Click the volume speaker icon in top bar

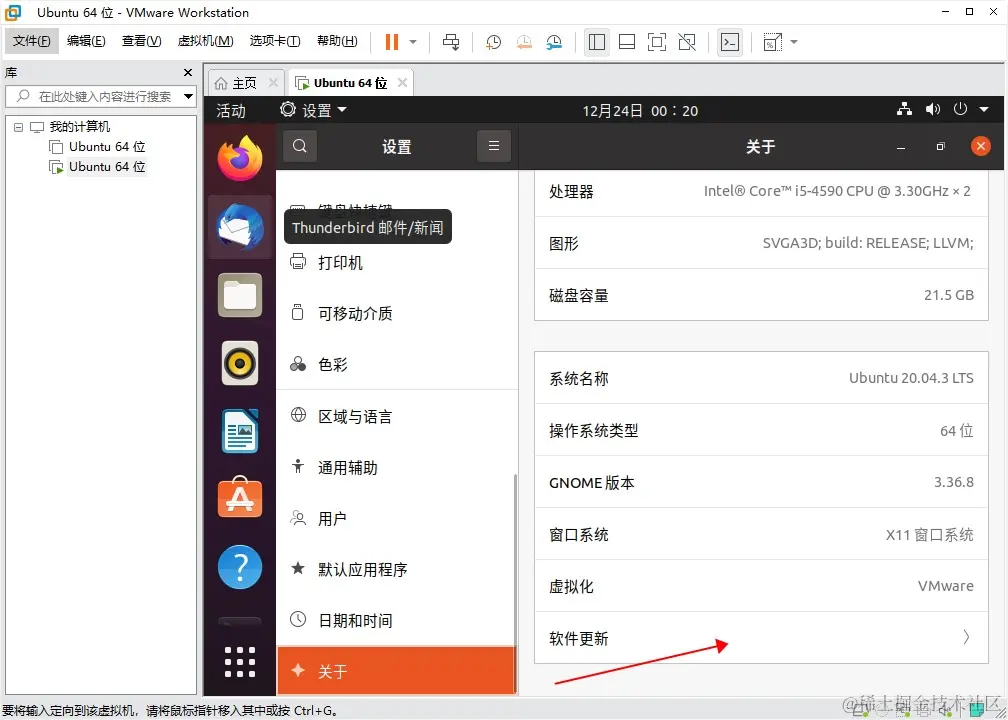click(x=933, y=109)
